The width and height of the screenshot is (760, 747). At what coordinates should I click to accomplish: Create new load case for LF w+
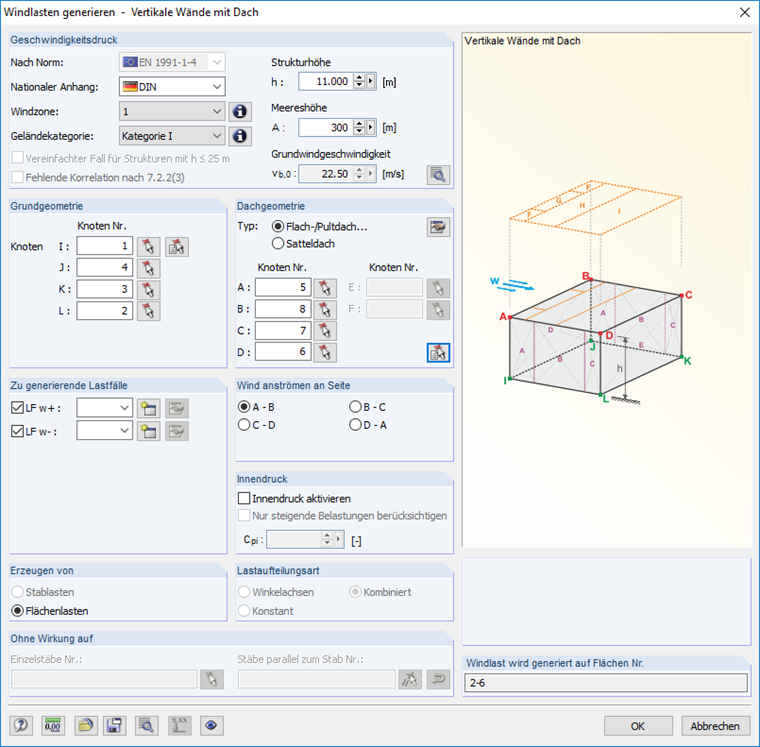(148, 408)
